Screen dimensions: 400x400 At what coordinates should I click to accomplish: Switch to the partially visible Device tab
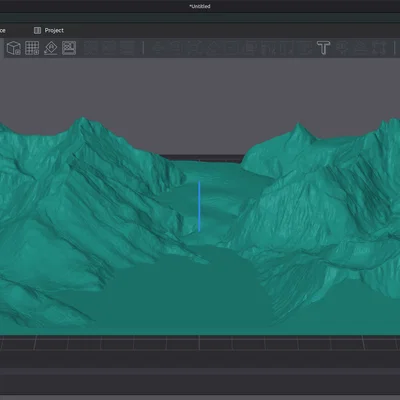(x=3, y=30)
